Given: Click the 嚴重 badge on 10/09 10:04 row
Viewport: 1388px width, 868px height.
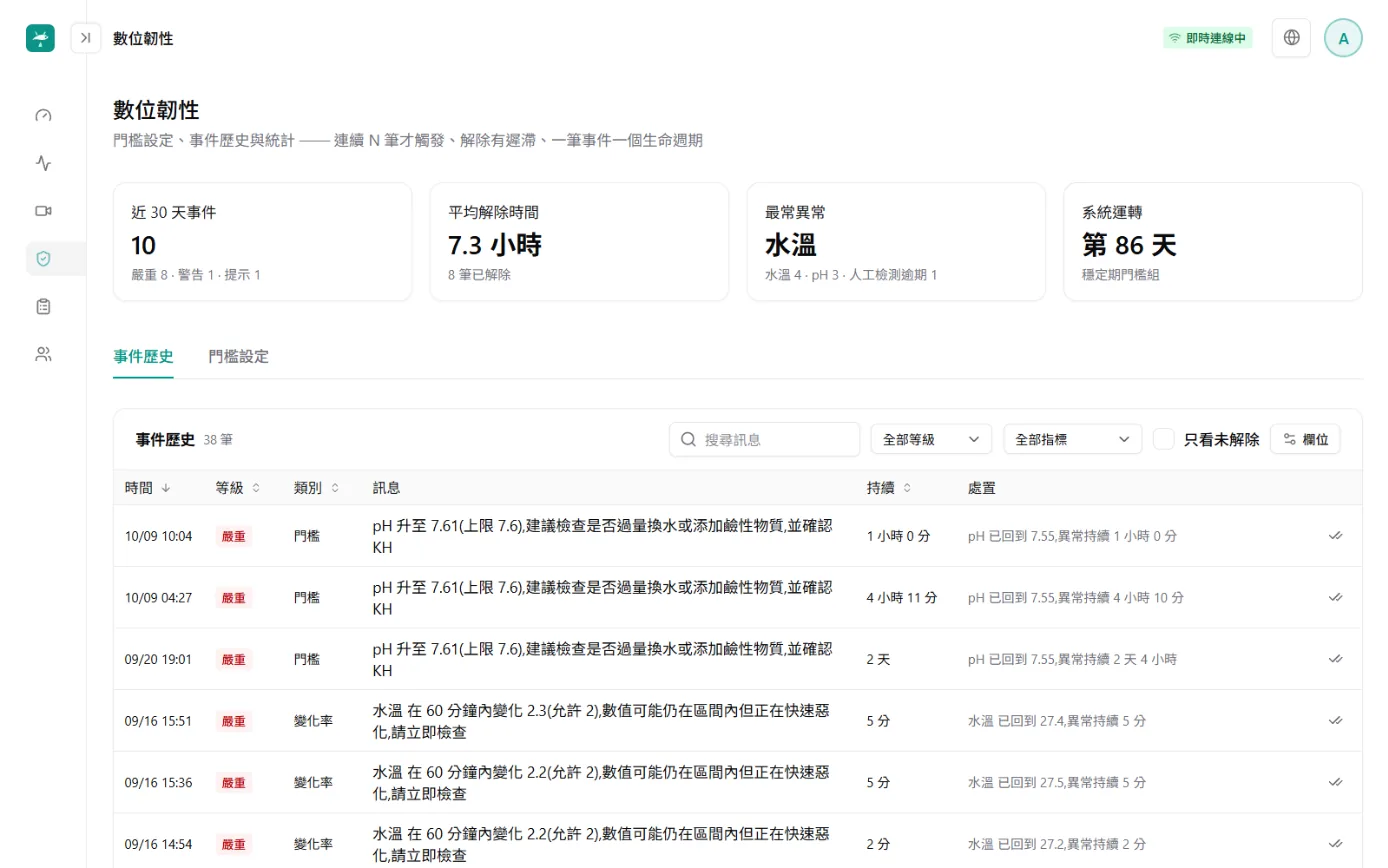Looking at the screenshot, I should 234,536.
